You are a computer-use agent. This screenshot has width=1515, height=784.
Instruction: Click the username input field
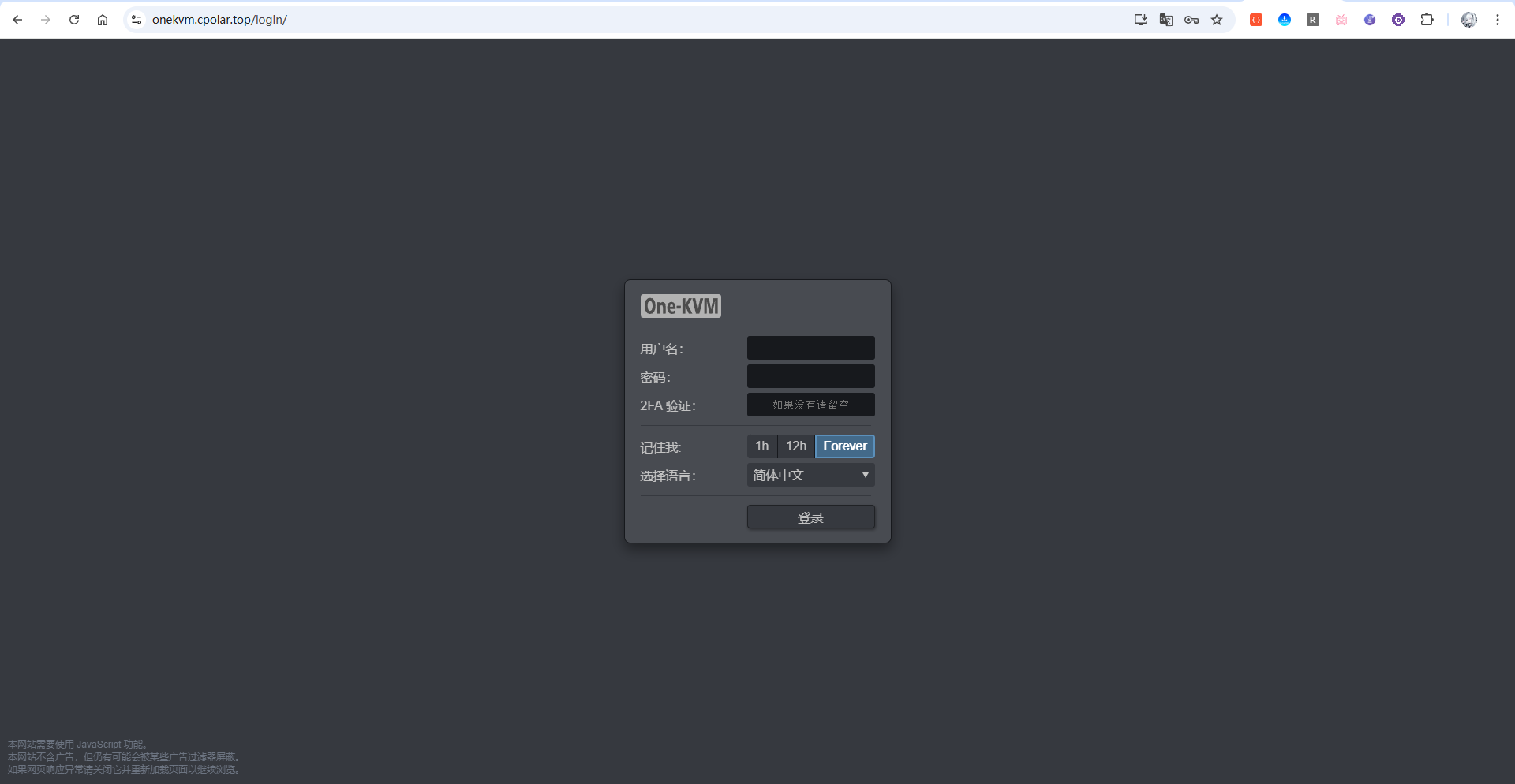(x=810, y=348)
